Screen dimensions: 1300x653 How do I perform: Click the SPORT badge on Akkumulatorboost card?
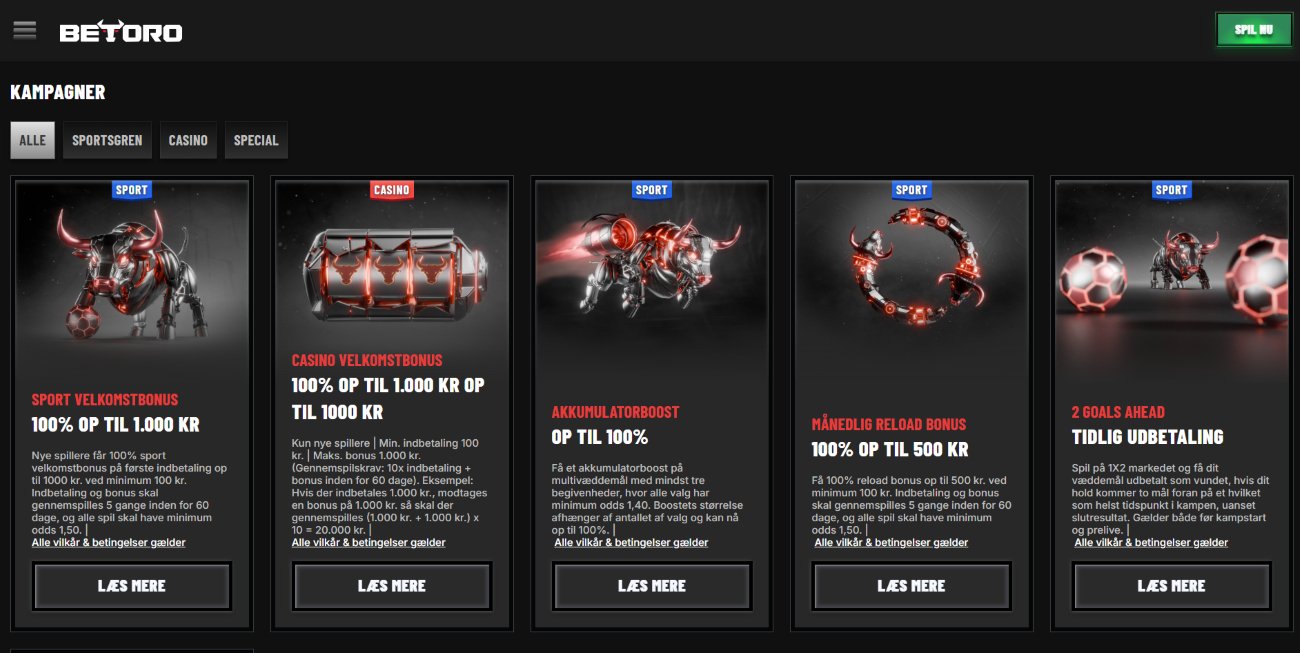[x=652, y=189]
